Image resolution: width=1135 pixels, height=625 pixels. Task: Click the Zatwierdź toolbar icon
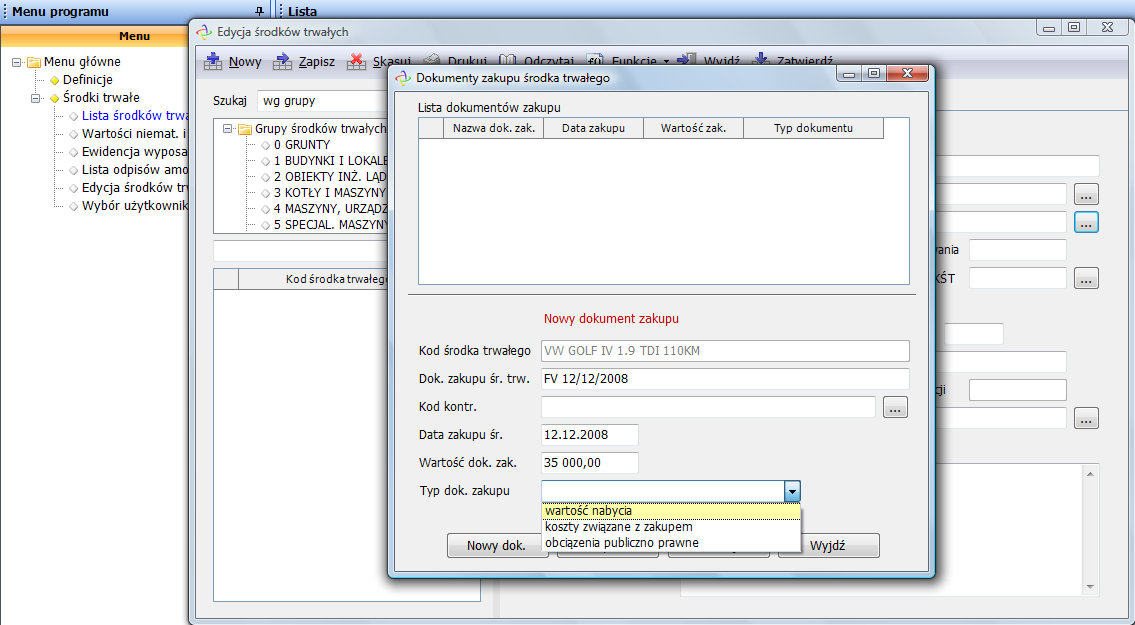tap(761, 59)
